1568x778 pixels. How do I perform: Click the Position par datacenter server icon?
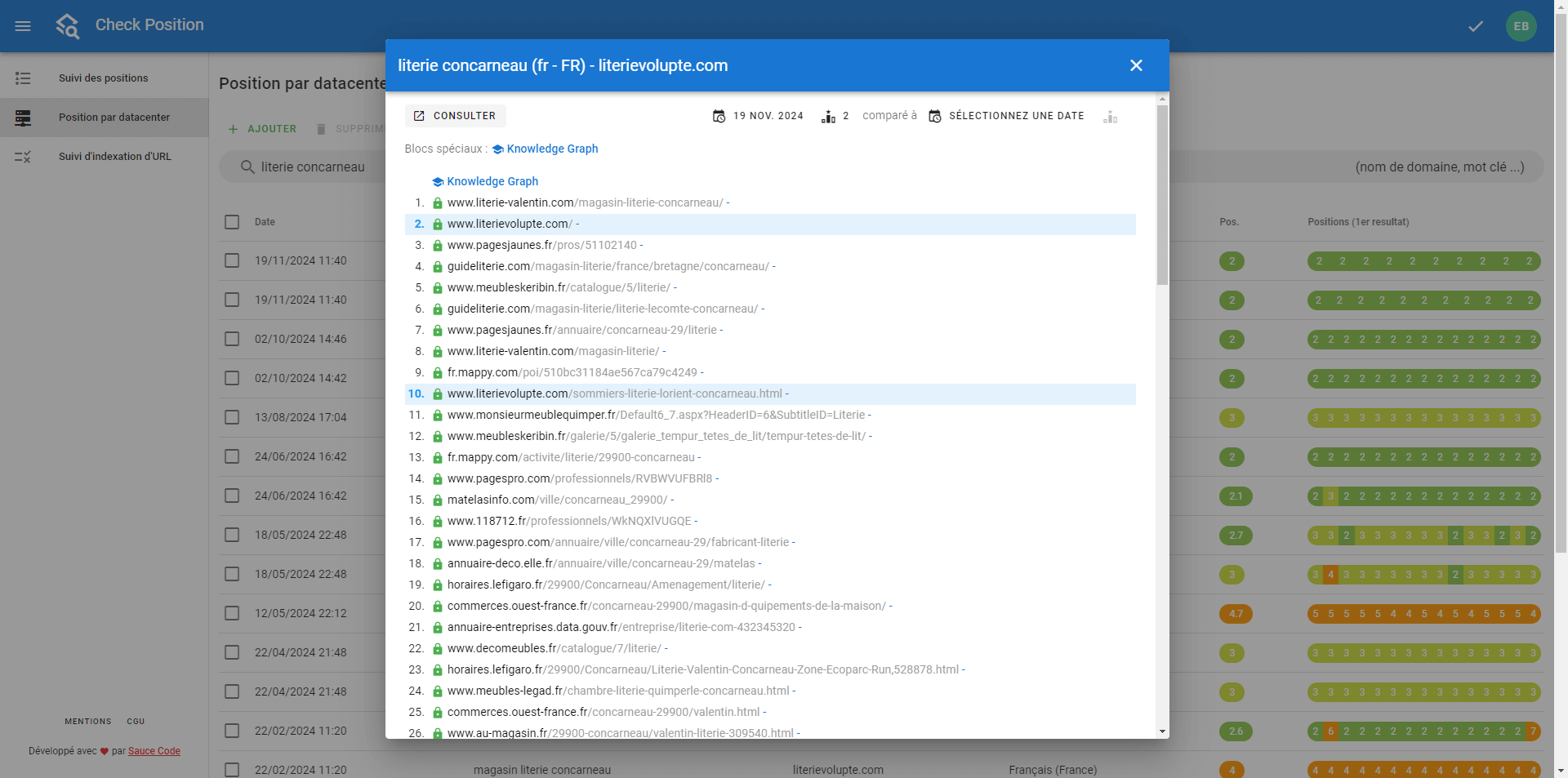coord(23,118)
